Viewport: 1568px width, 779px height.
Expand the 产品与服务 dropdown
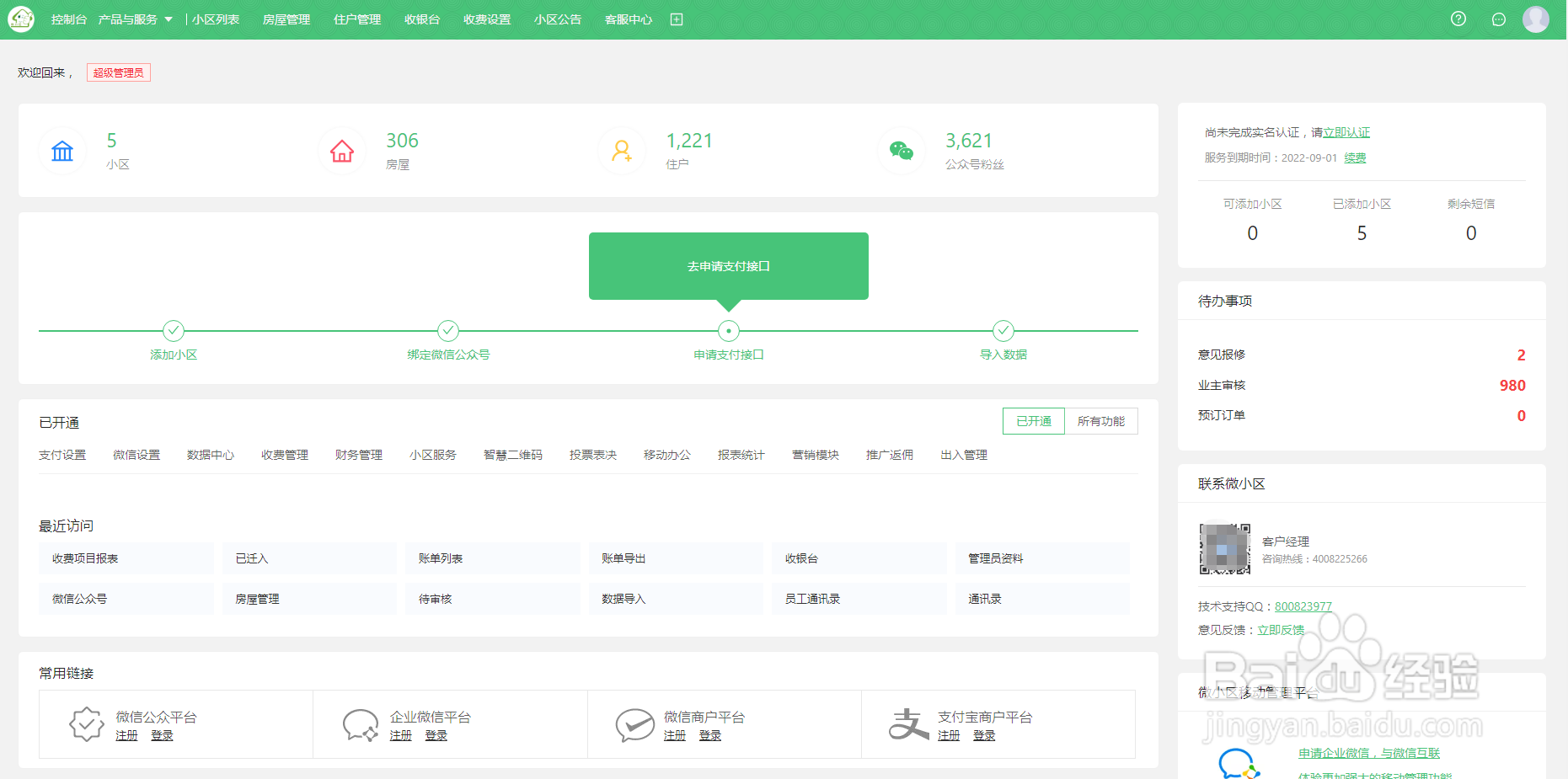(x=135, y=19)
